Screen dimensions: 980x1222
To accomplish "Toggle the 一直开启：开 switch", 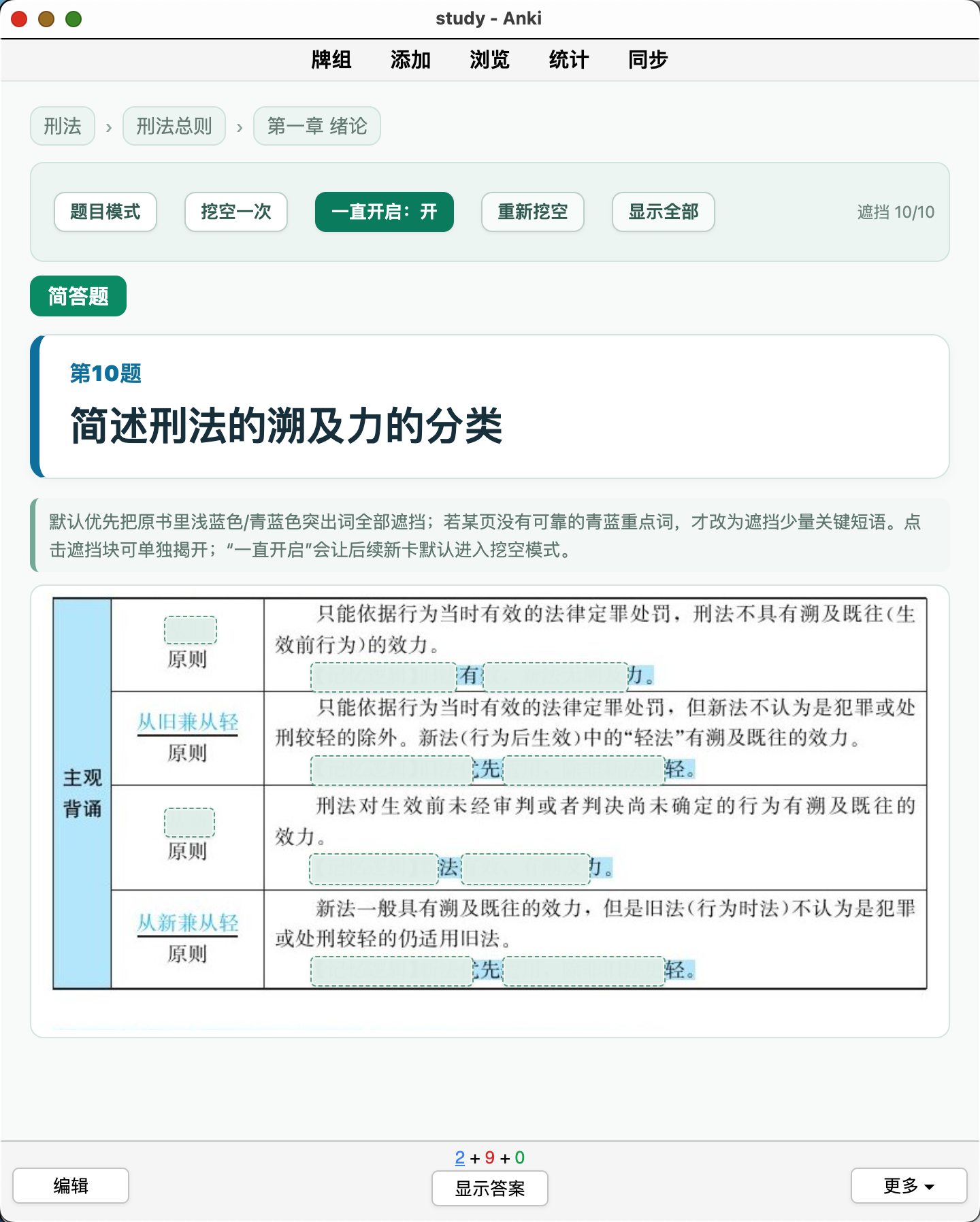I will tap(385, 212).
